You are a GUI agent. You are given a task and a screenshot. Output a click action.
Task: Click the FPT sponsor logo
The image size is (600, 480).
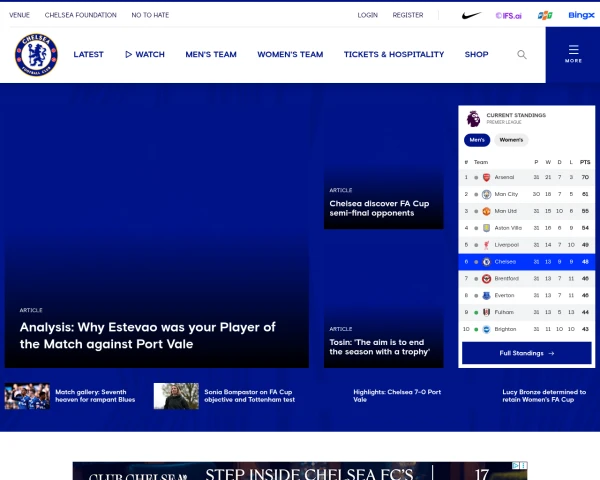pyautogui.click(x=545, y=15)
